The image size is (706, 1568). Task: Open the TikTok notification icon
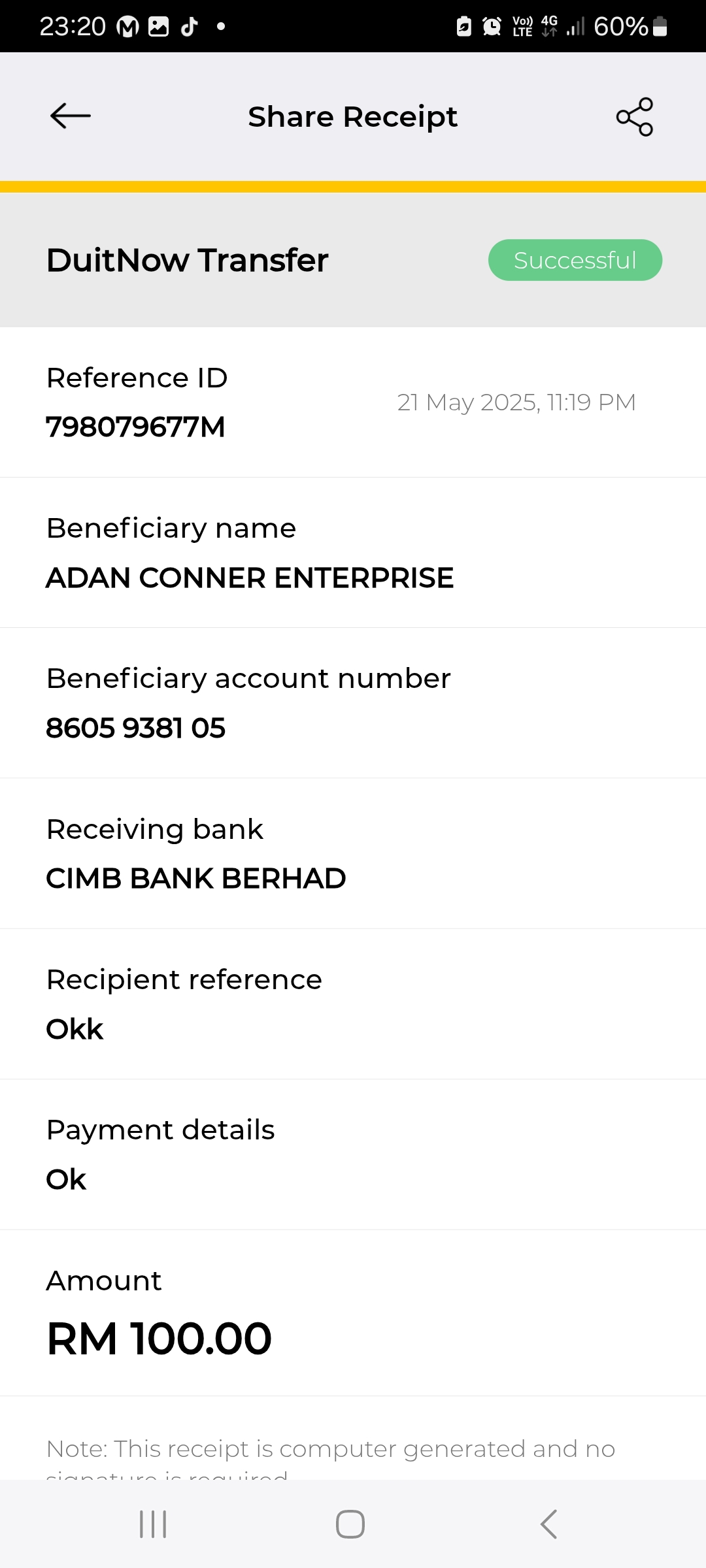pos(190,26)
